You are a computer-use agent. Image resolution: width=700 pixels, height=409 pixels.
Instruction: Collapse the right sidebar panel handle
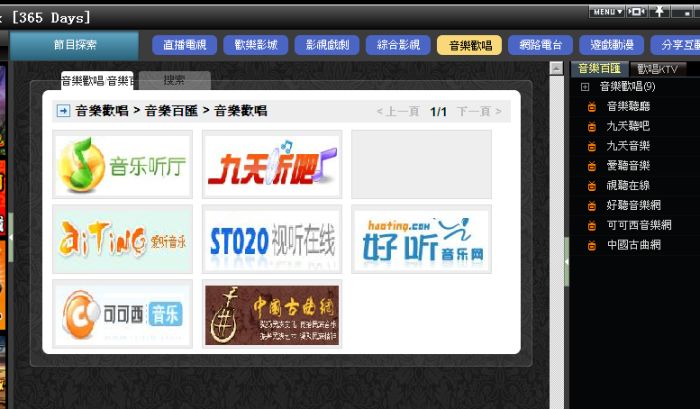(567, 262)
